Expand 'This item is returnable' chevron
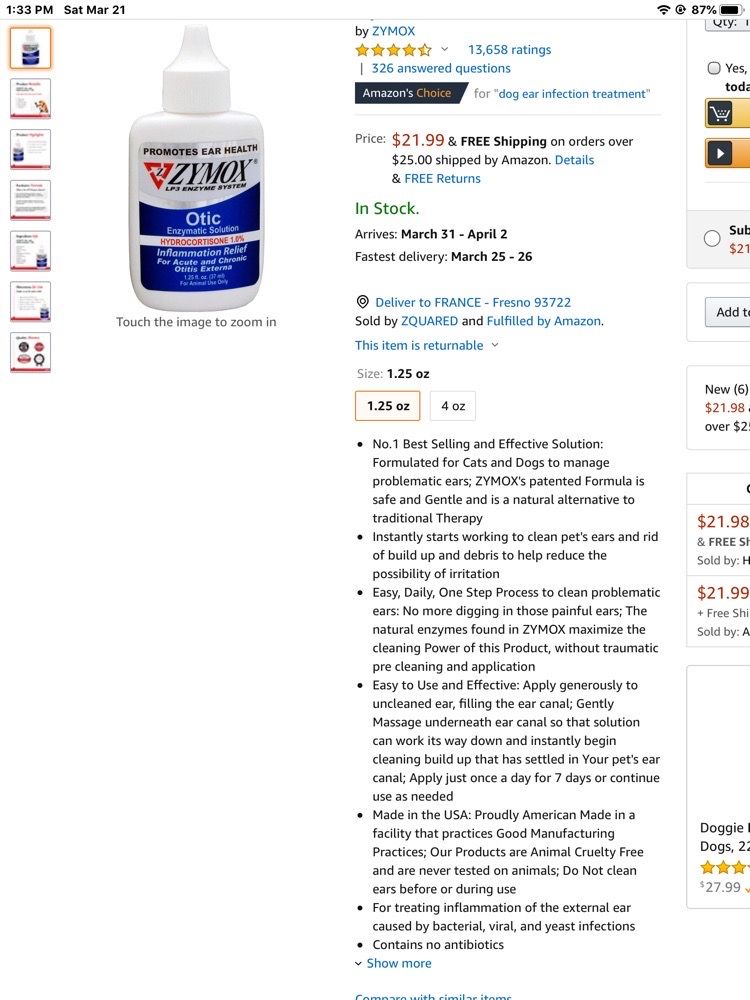 tap(494, 345)
